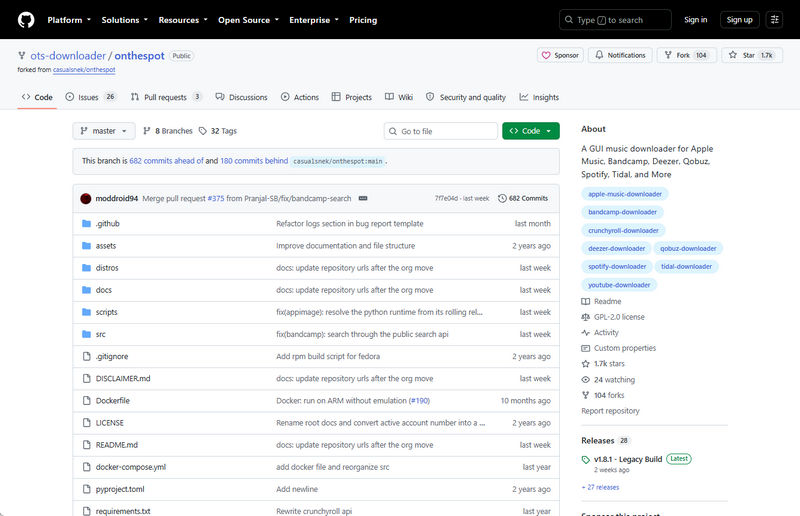Image resolution: width=800 pixels, height=516 pixels.
Task: View the 32 Tags link
Action: (x=218, y=131)
